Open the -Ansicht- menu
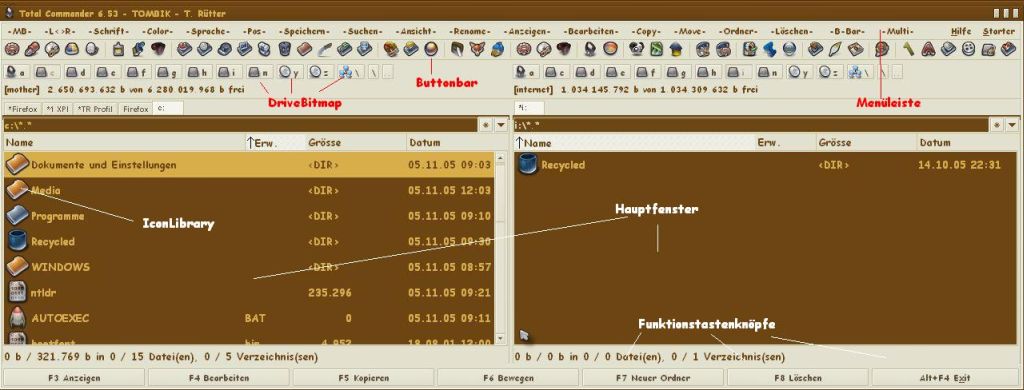 pyautogui.click(x=415, y=31)
